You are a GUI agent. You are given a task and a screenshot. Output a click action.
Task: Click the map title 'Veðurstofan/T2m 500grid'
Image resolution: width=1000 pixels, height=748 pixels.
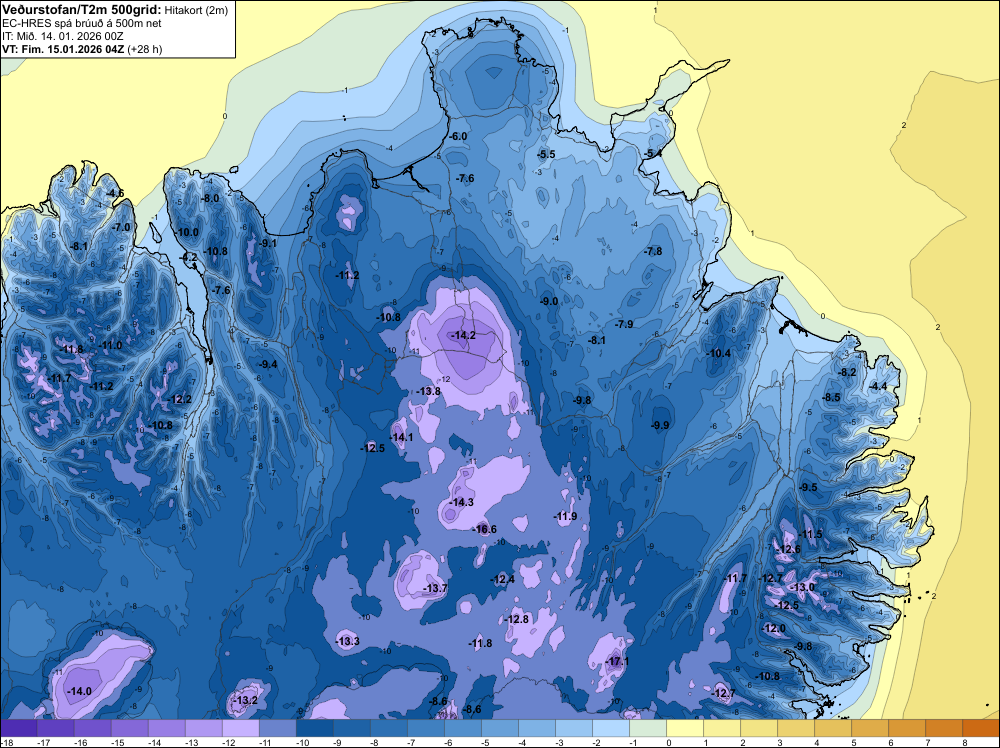[80, 10]
